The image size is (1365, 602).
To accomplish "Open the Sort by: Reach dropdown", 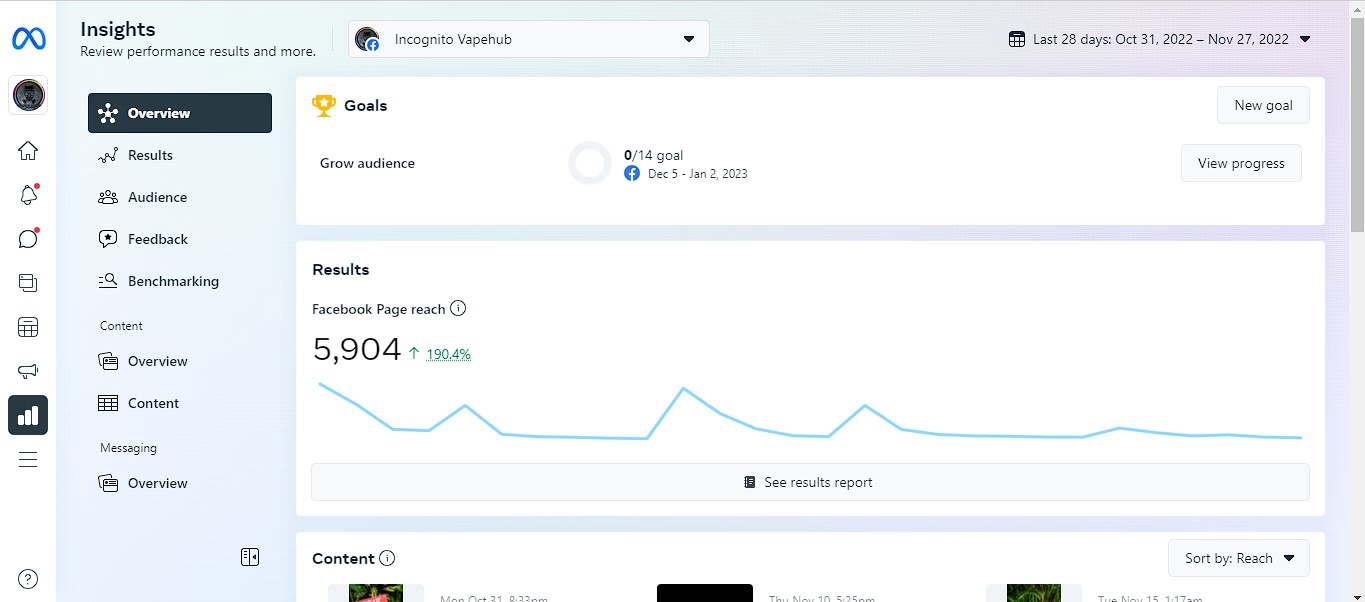I will coord(1239,558).
